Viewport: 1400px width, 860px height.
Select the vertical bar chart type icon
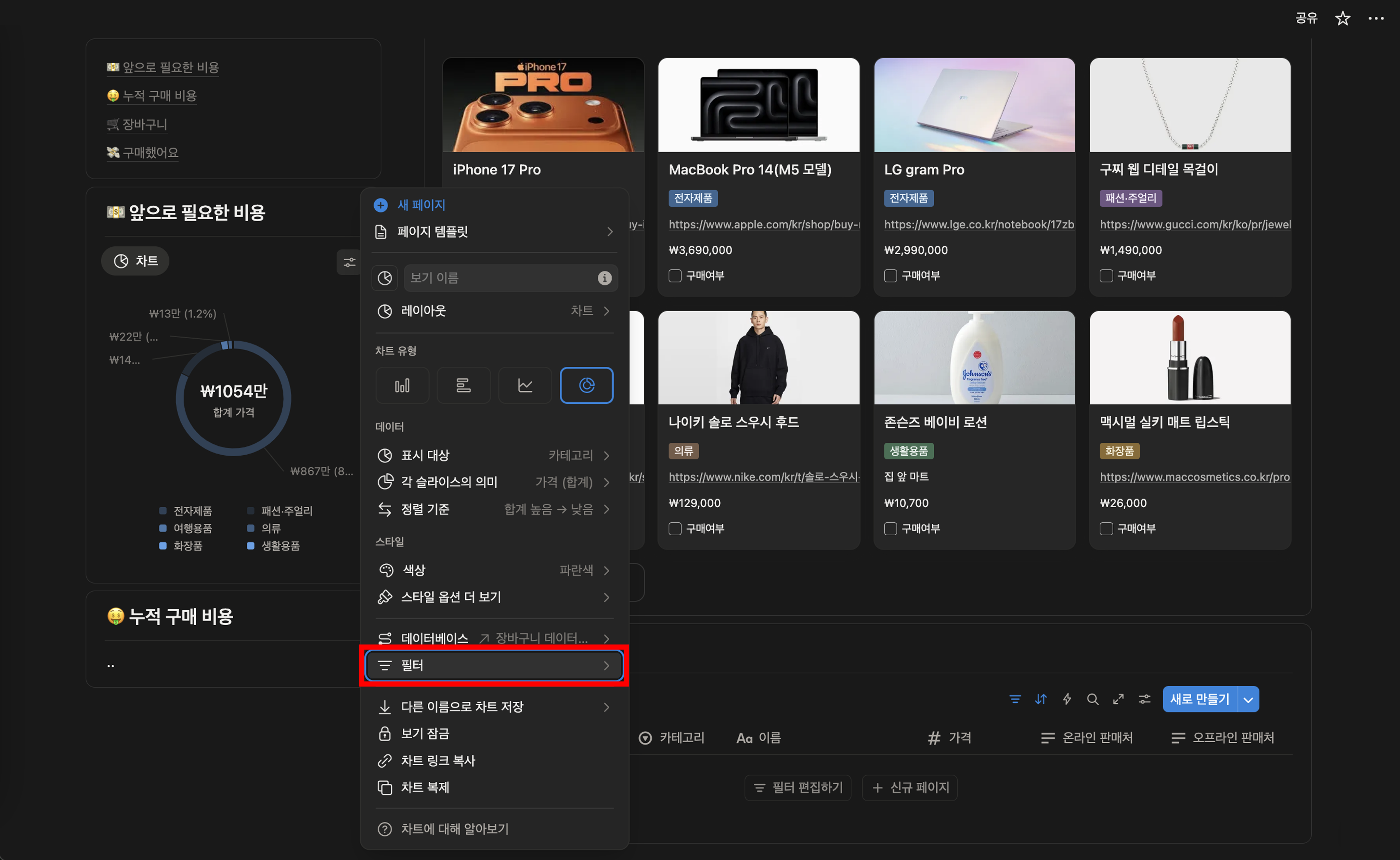coord(402,386)
